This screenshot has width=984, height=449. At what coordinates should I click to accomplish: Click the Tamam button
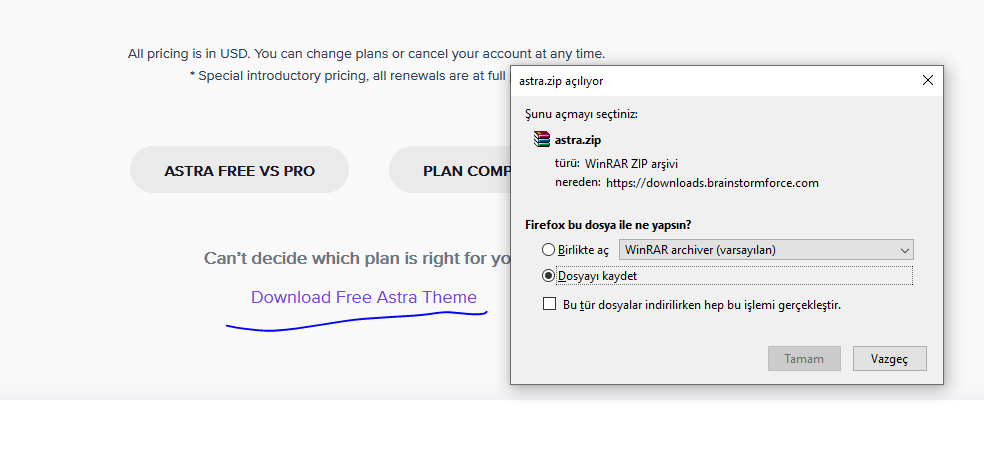804,359
